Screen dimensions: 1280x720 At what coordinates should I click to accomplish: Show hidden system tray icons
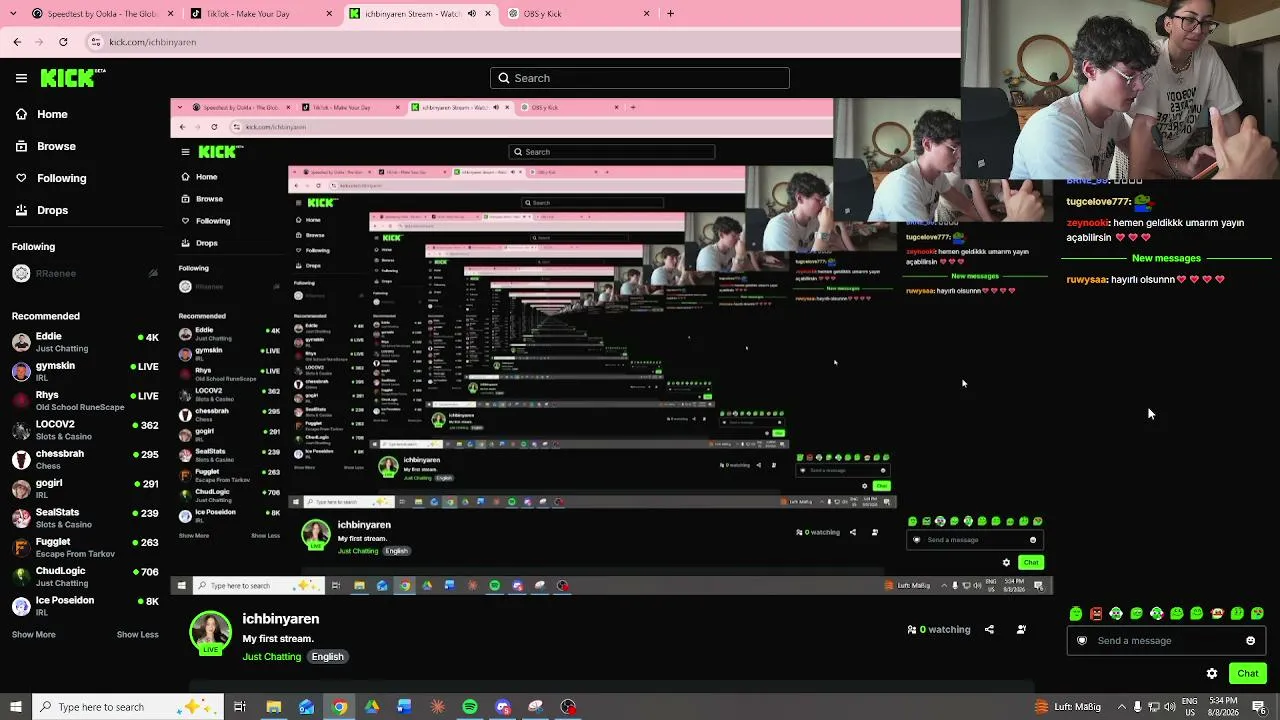click(1121, 707)
